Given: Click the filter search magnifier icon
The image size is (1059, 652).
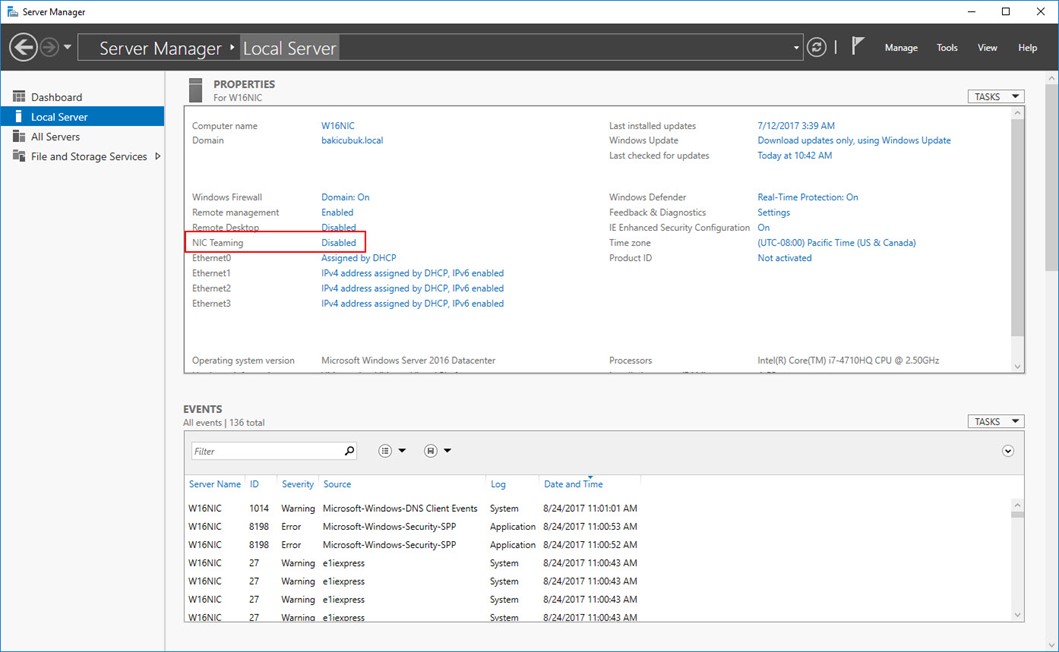Looking at the screenshot, I should pos(349,451).
